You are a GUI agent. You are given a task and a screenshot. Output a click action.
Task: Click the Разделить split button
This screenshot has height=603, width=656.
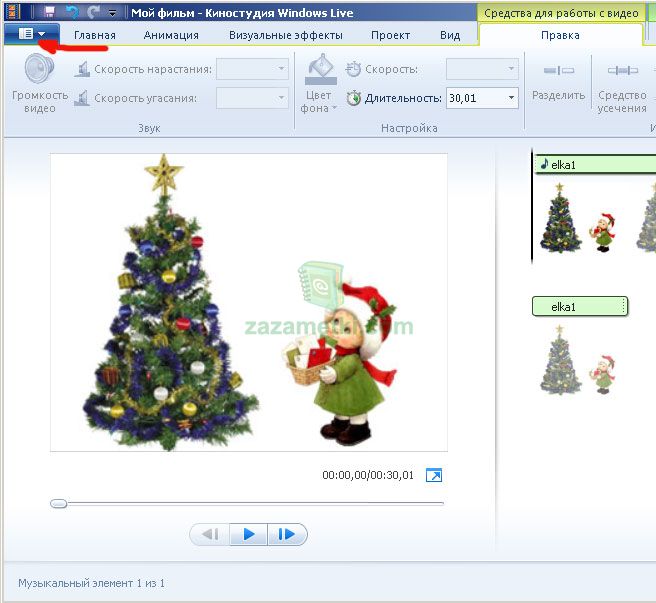[558, 82]
